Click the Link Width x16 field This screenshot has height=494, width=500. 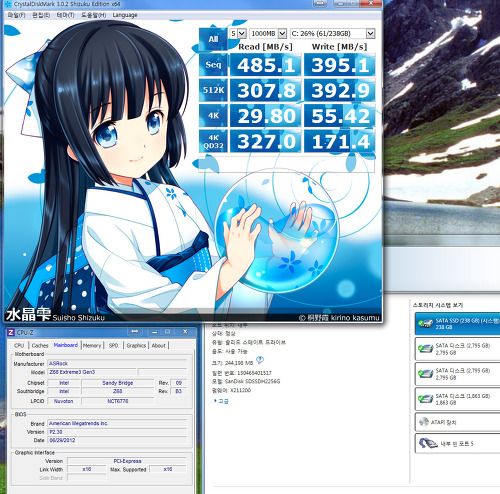87,469
